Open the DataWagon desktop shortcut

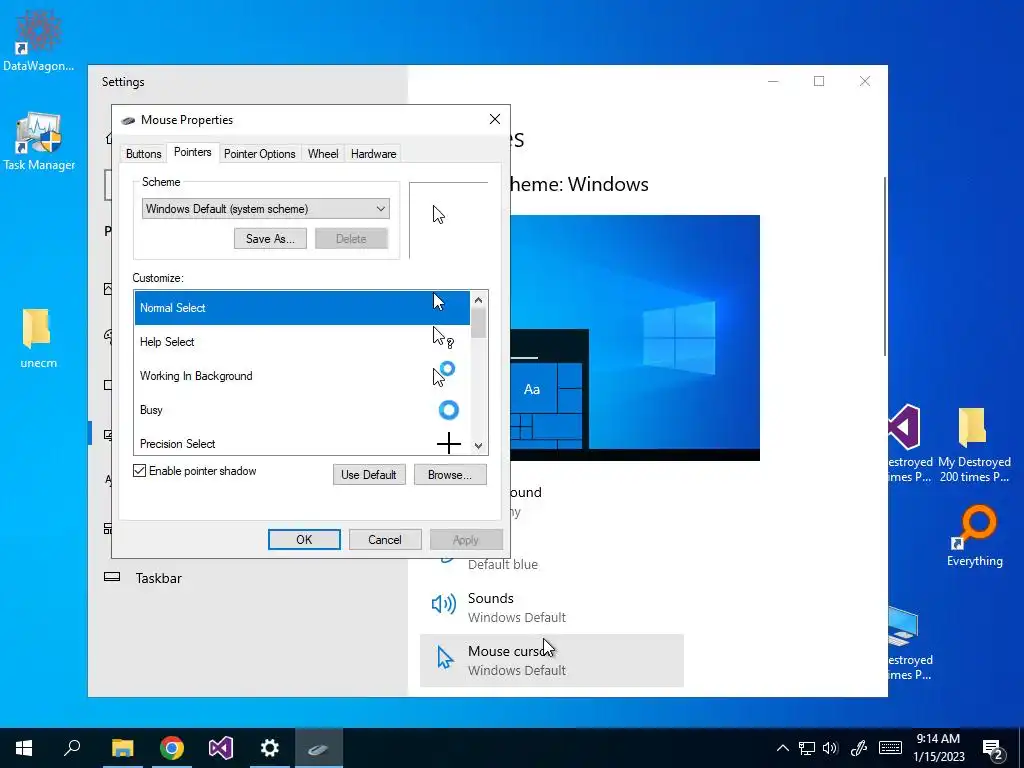point(38,39)
